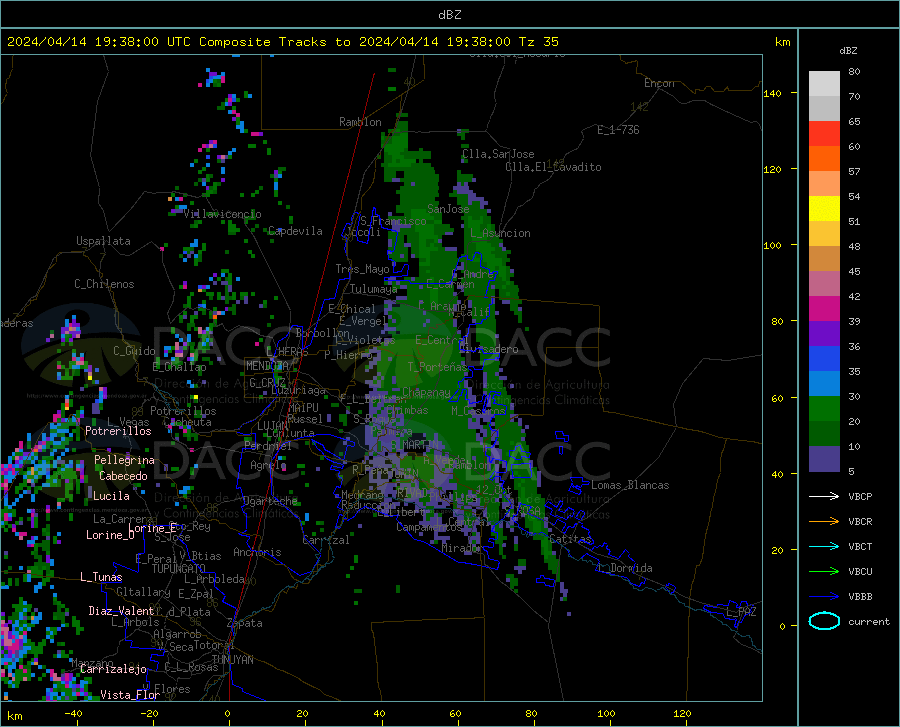This screenshot has width=900, height=727.
Task: Click the Capdevila label on map
Action: pyautogui.click(x=296, y=231)
